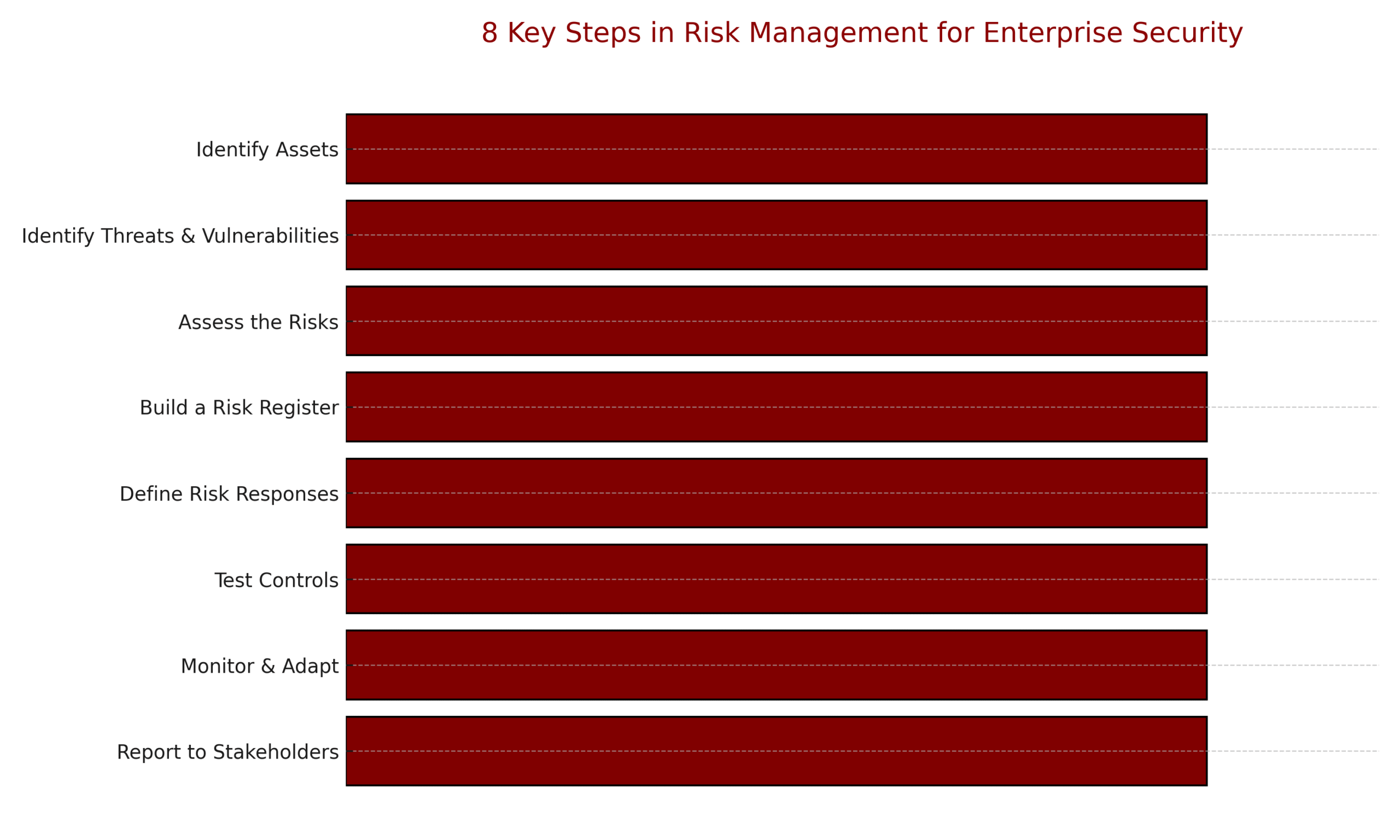The image size is (1400, 840).
Task: Click the "Test Controls" label text
Action: 276,580
